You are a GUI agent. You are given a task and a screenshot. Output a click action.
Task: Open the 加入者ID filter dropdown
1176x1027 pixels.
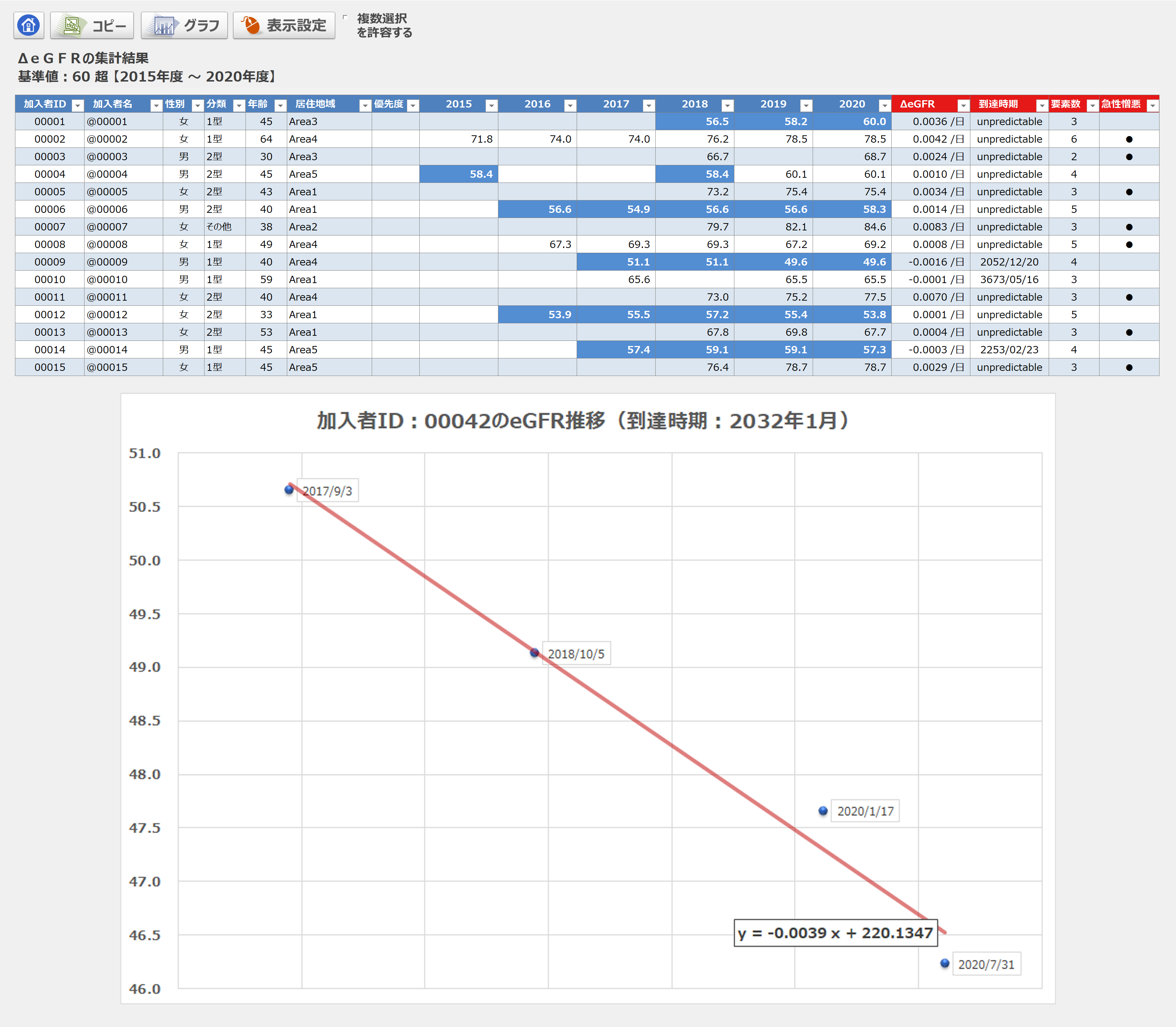tap(78, 105)
